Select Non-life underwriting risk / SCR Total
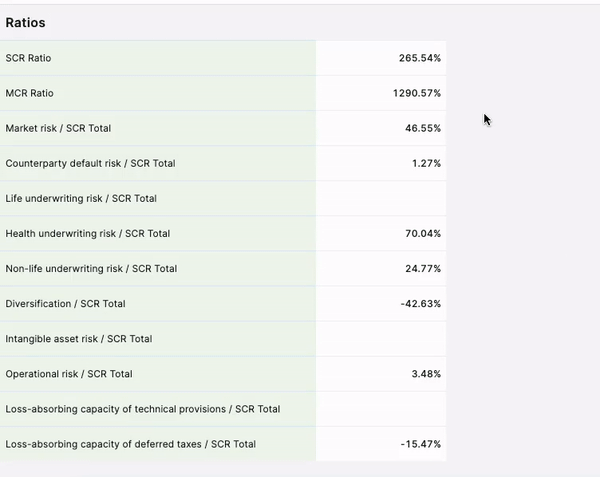Screen dimensions: 600x477 (x=91, y=268)
